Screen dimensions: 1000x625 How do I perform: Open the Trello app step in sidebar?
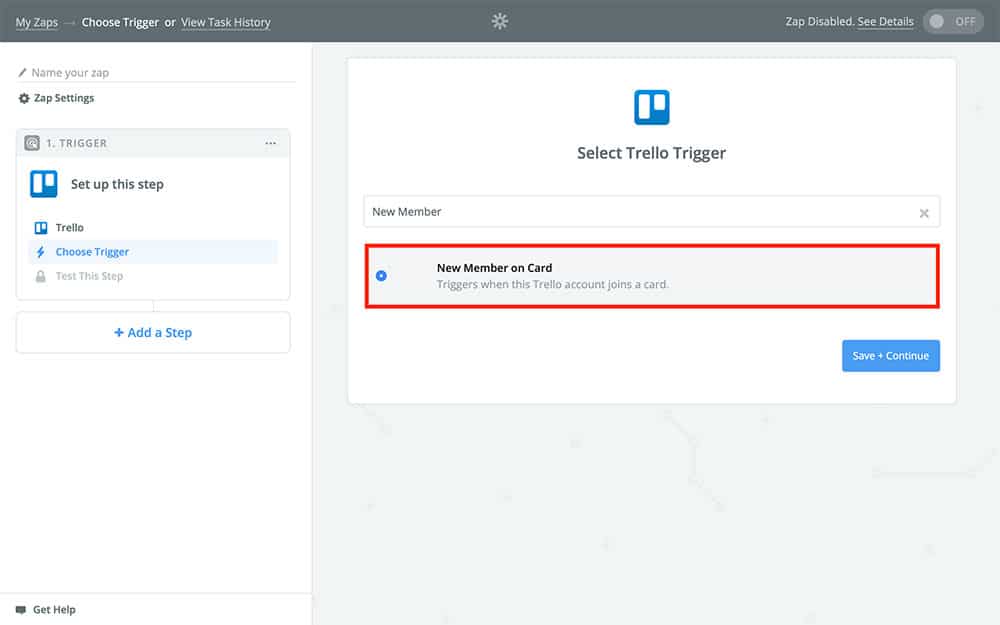point(69,228)
